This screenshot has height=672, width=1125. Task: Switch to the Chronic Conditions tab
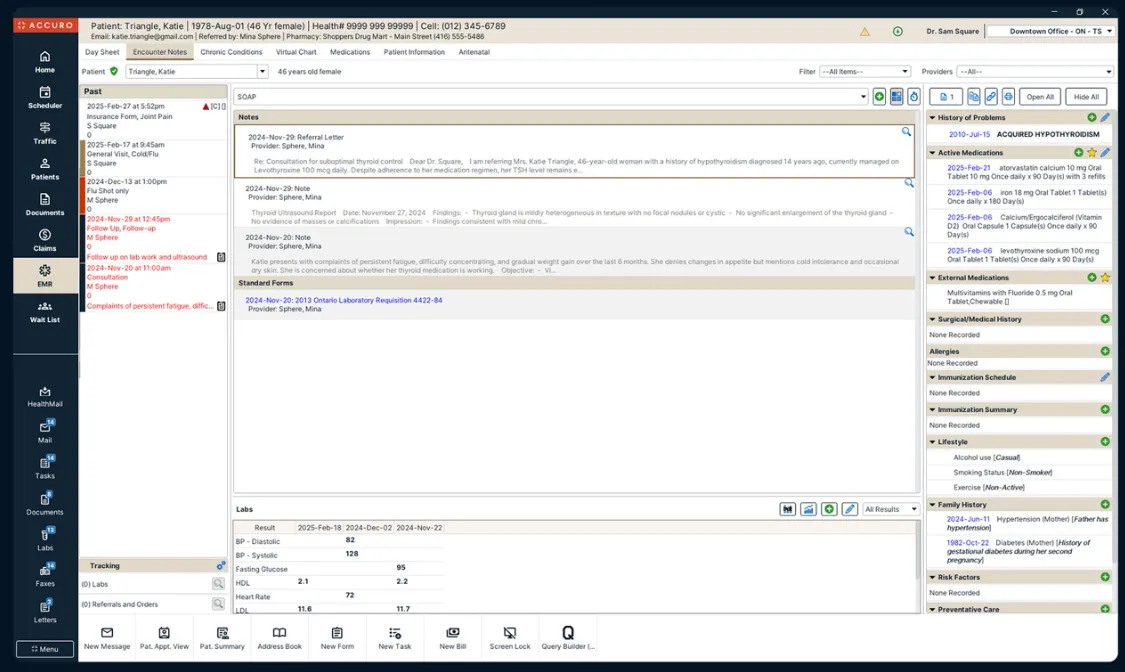click(231, 51)
